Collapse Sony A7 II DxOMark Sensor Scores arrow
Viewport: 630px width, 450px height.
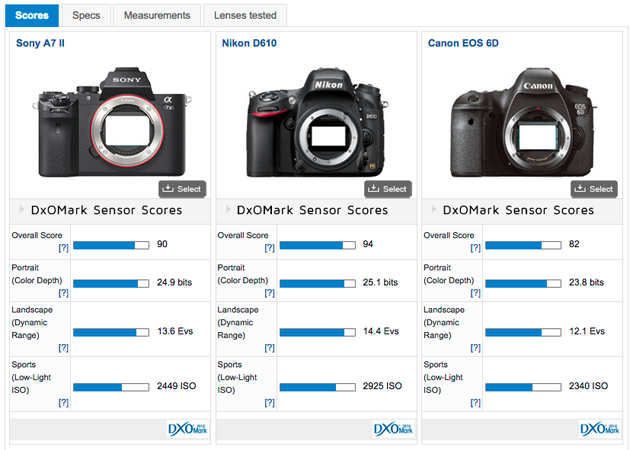pos(22,209)
